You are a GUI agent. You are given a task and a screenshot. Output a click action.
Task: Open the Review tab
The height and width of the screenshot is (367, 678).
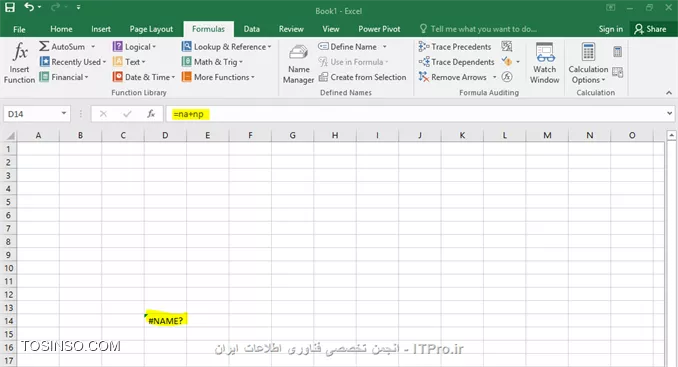(291, 29)
